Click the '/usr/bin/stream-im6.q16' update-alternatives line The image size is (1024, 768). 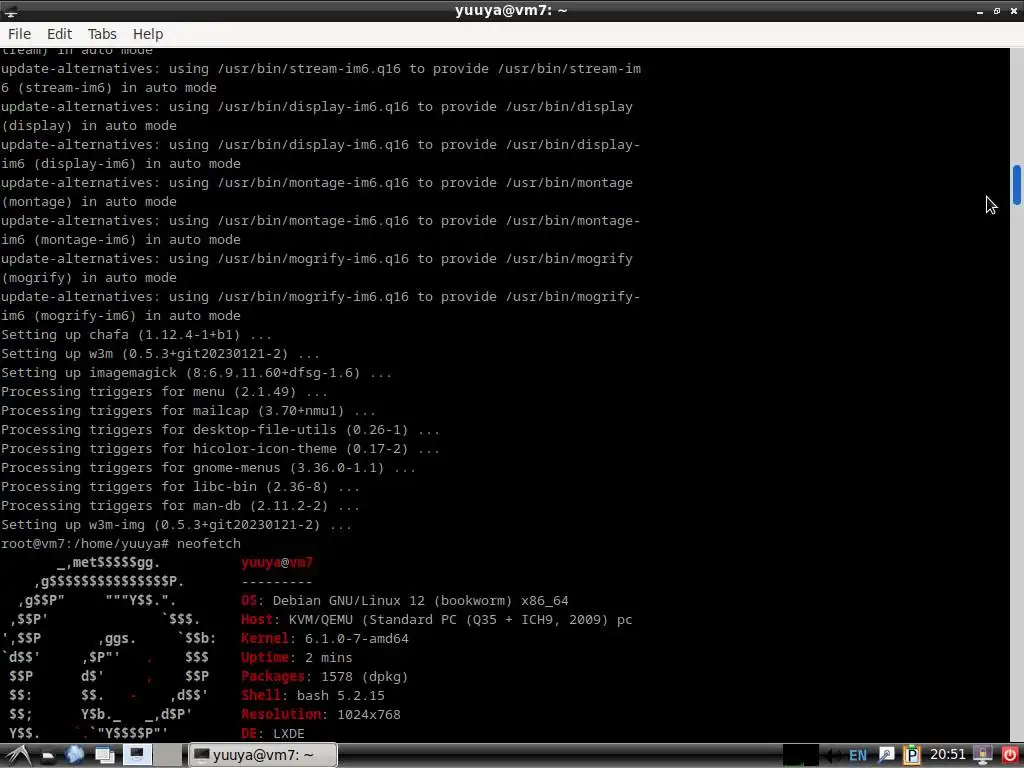(321, 69)
